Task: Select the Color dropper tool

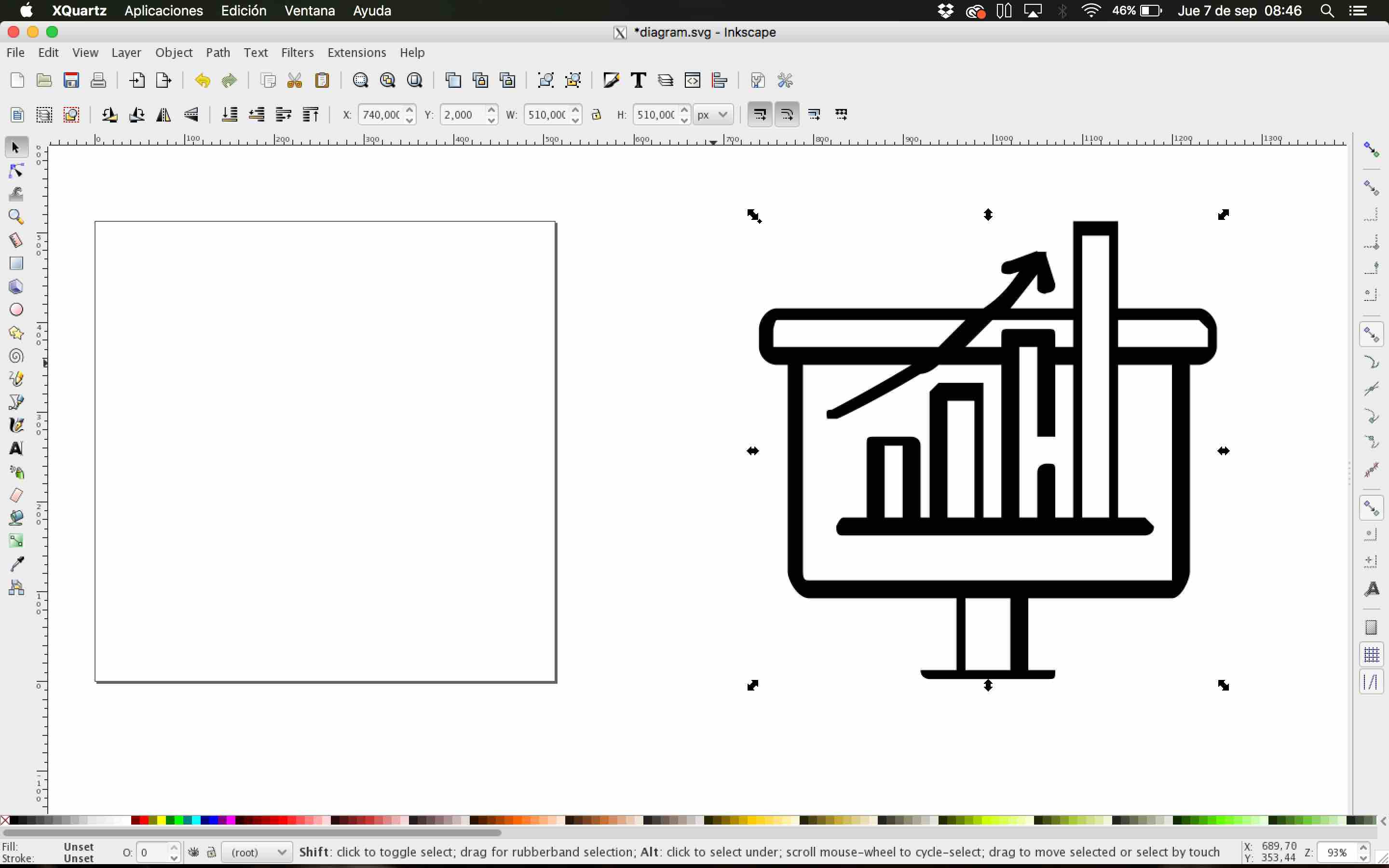Action: click(16, 564)
